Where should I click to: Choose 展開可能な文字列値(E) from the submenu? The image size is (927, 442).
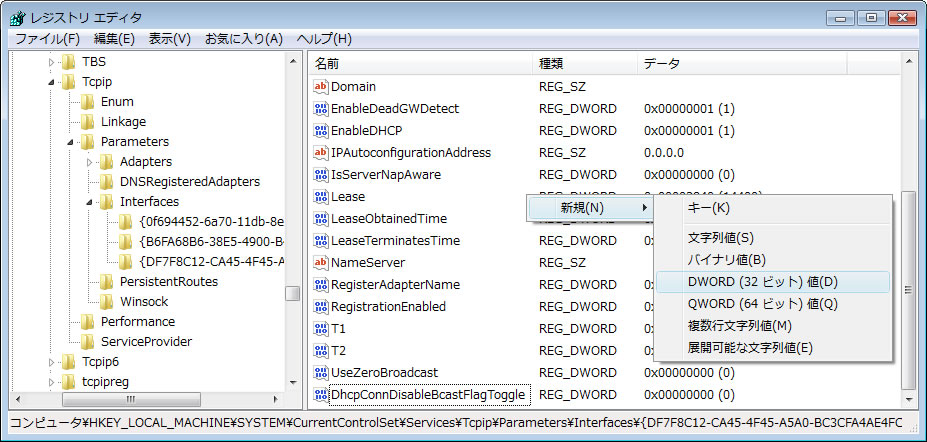click(x=773, y=348)
